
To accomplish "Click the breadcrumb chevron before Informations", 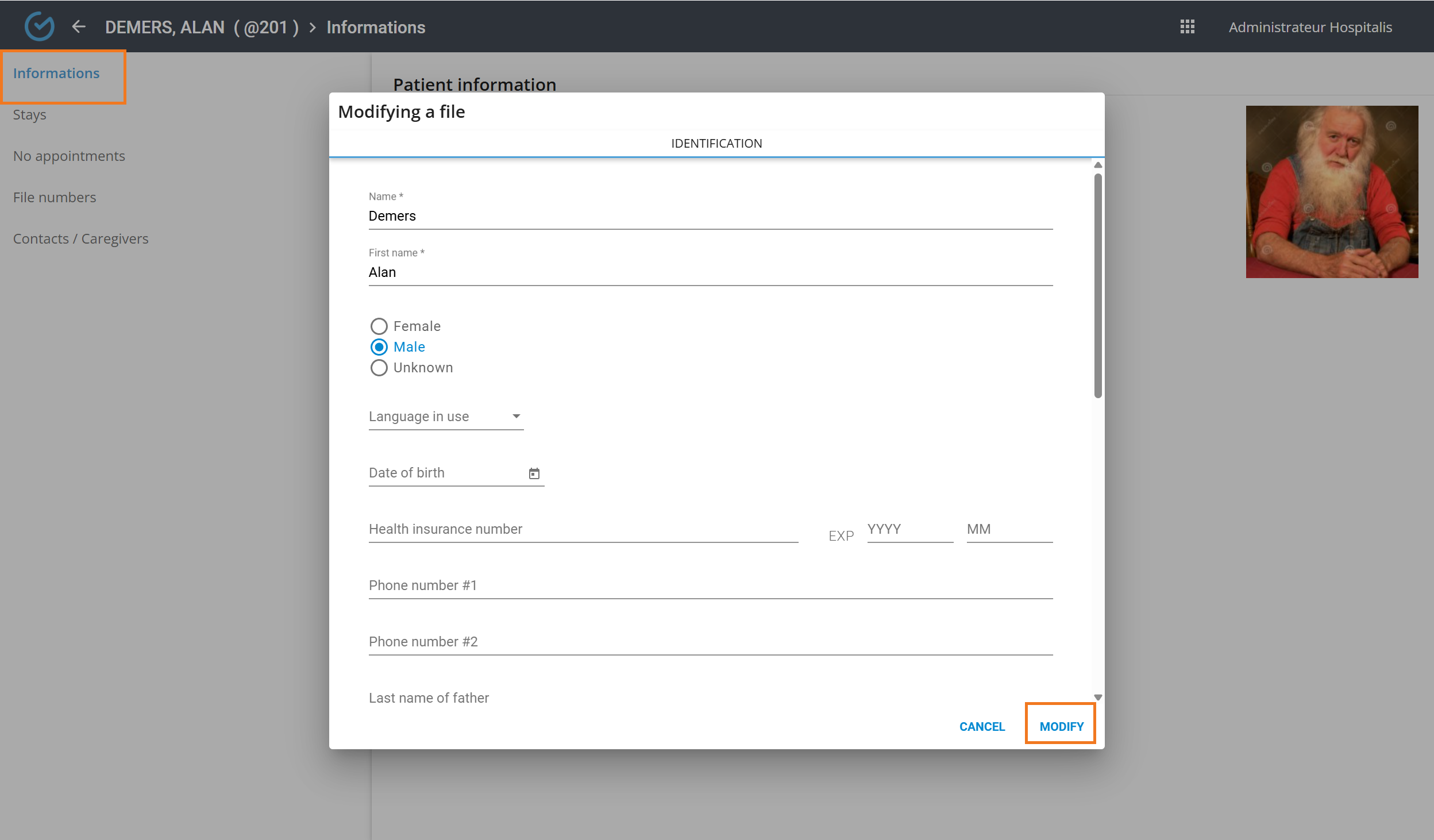I will coord(313,28).
